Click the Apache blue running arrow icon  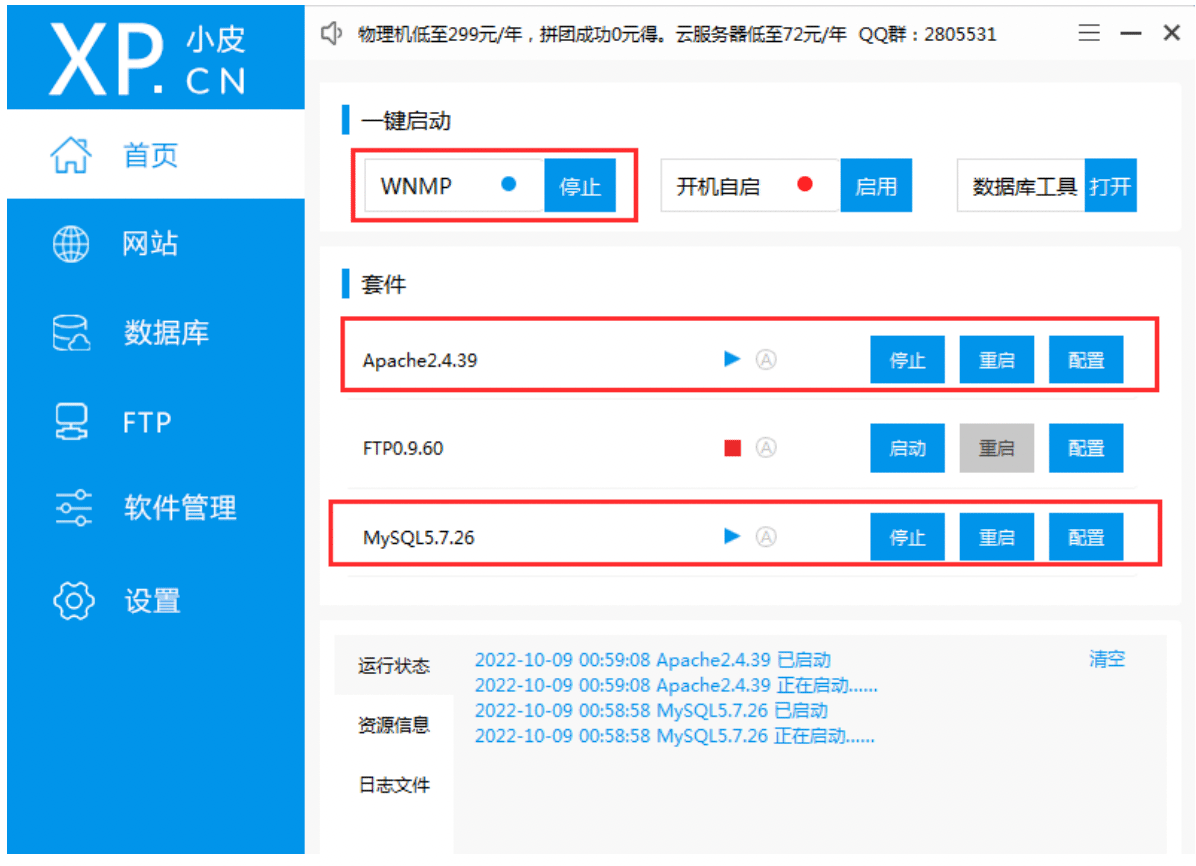pos(732,359)
